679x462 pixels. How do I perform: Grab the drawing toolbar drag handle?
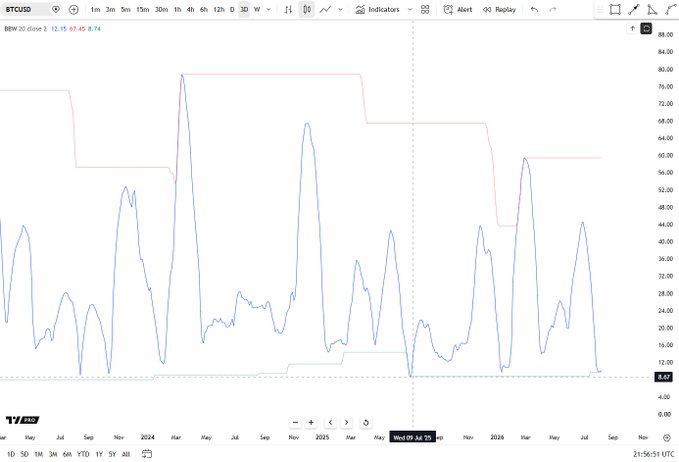pyautogui.click(x=600, y=10)
